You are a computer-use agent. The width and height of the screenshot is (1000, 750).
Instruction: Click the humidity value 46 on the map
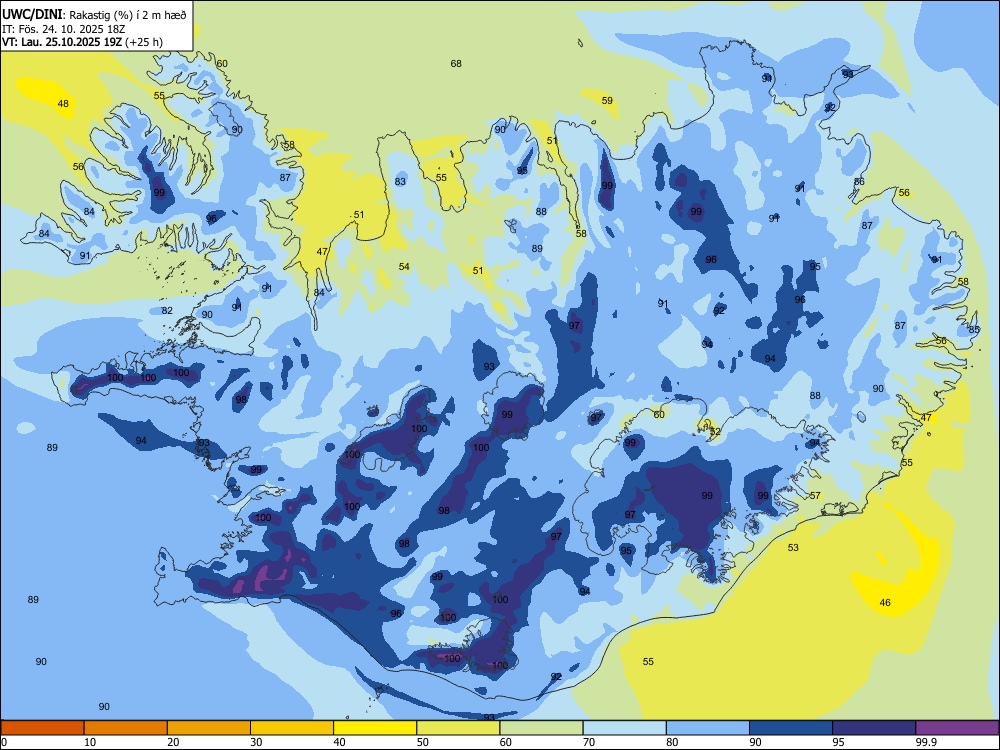tap(885, 603)
